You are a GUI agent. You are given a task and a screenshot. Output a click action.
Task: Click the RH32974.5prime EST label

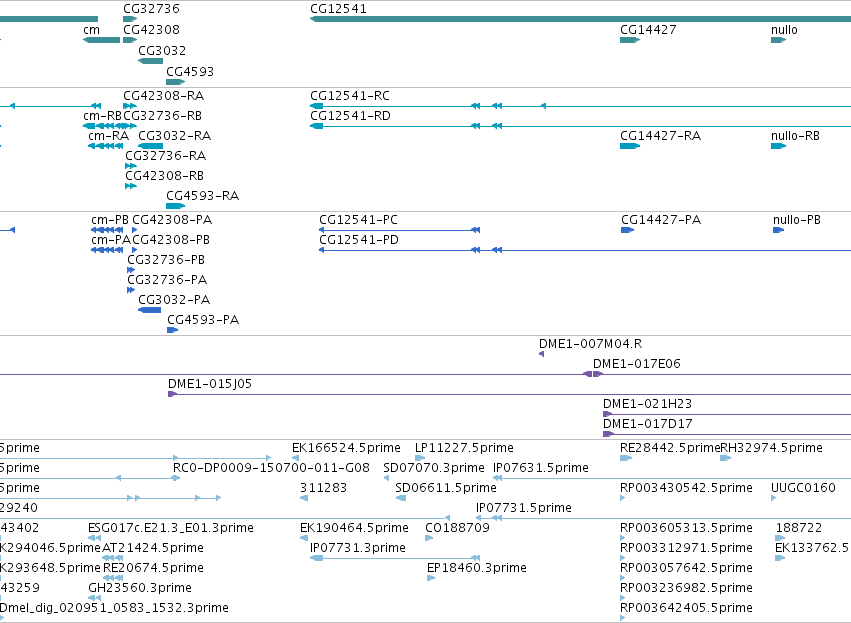coord(771,448)
